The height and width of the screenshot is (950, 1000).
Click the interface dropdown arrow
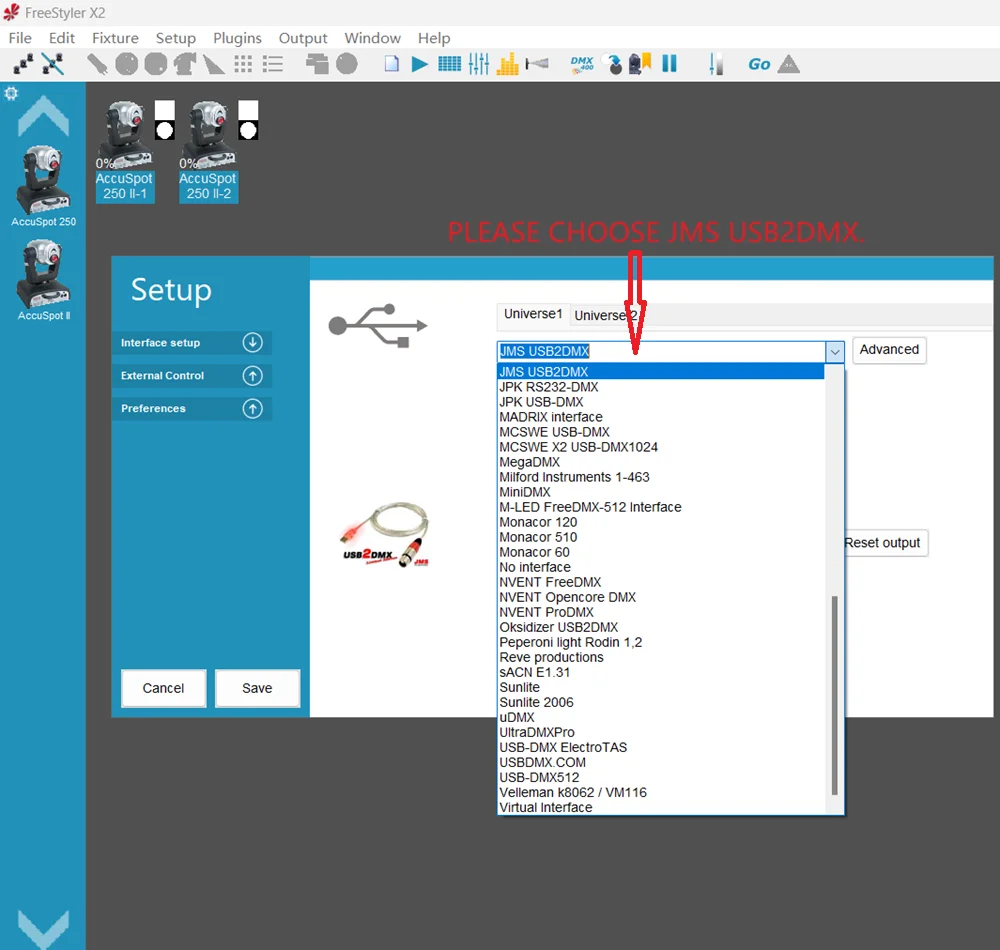click(834, 352)
